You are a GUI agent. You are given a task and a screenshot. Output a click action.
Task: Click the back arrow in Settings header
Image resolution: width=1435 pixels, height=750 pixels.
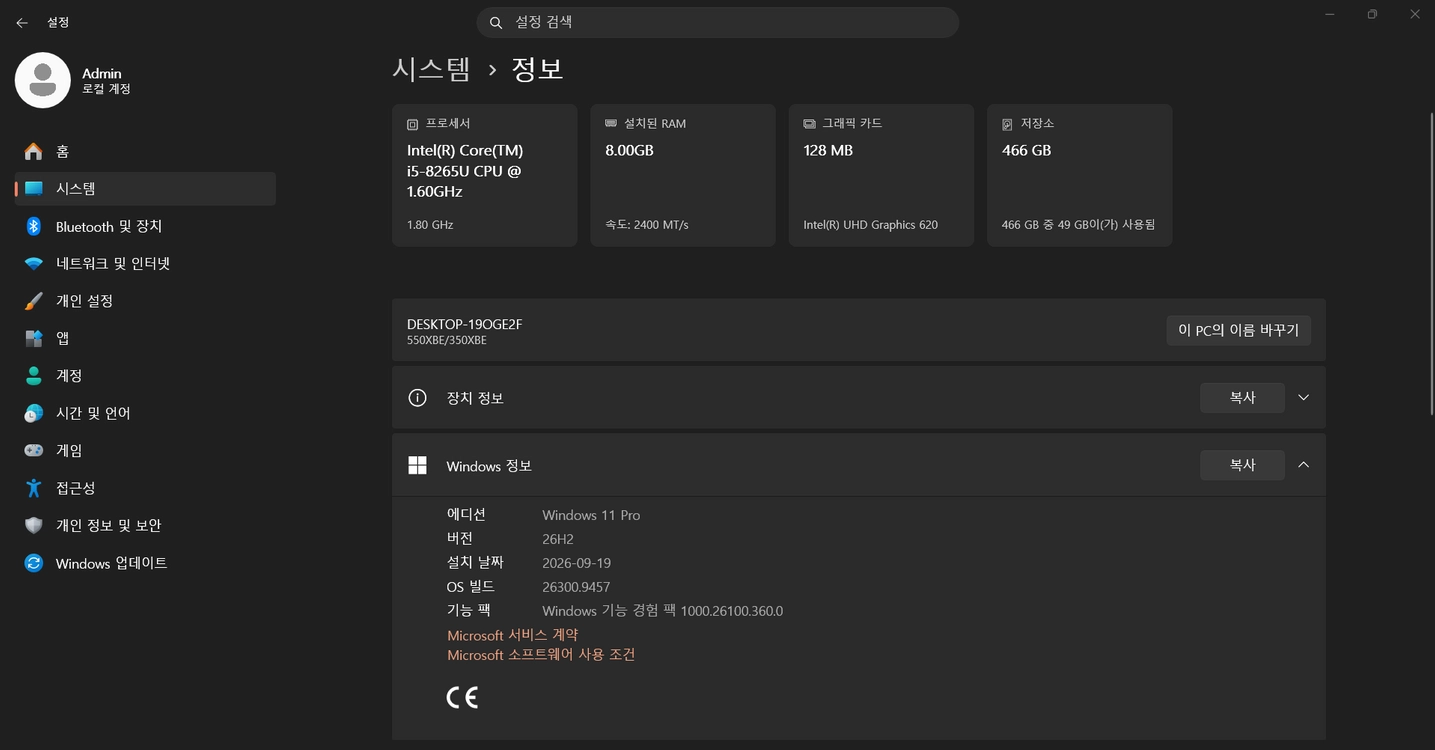pos(22,22)
